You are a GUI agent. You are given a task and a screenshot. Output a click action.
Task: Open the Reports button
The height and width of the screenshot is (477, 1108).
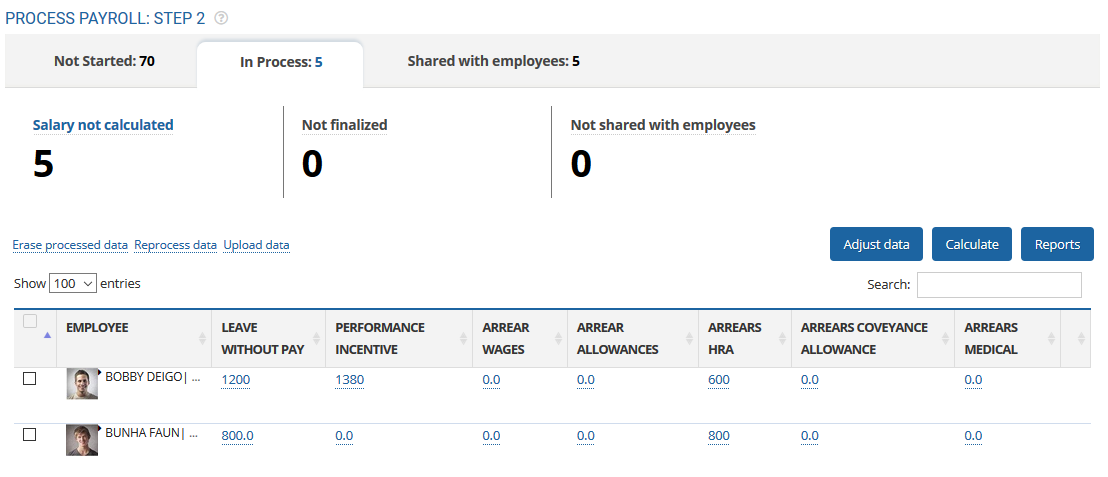coord(1057,244)
